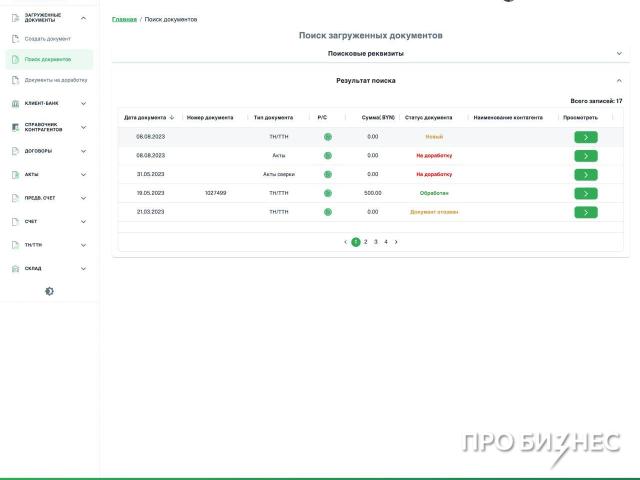Collapse the Загруженные документы section
640x480 pixels.
(x=83, y=18)
